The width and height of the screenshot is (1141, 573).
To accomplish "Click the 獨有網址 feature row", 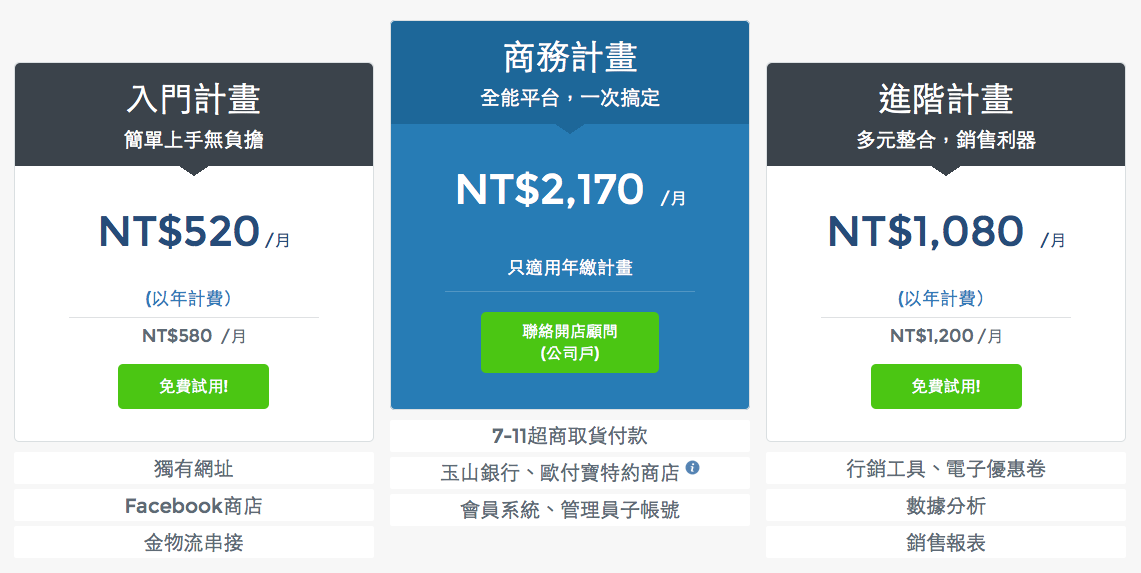I will [194, 468].
